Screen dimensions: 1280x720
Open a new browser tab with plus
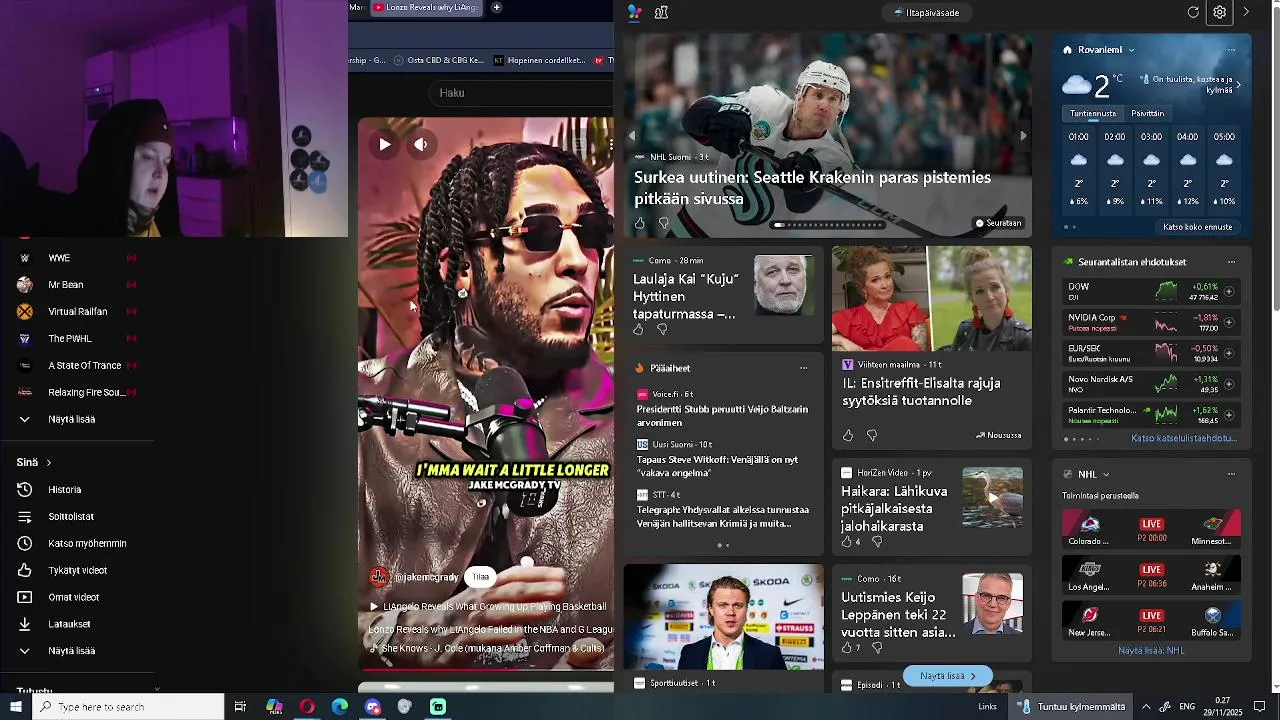coord(496,8)
